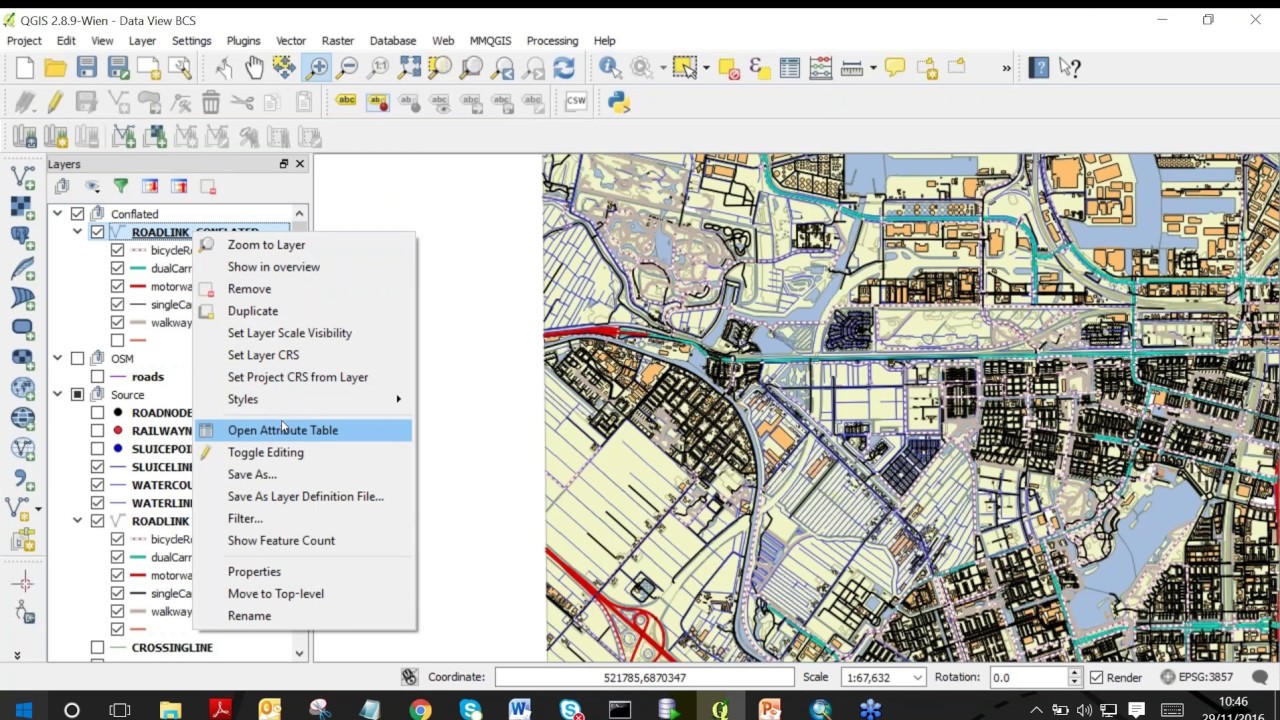Click Set Layer CRS entry
The image size is (1280, 720).
click(304, 355)
